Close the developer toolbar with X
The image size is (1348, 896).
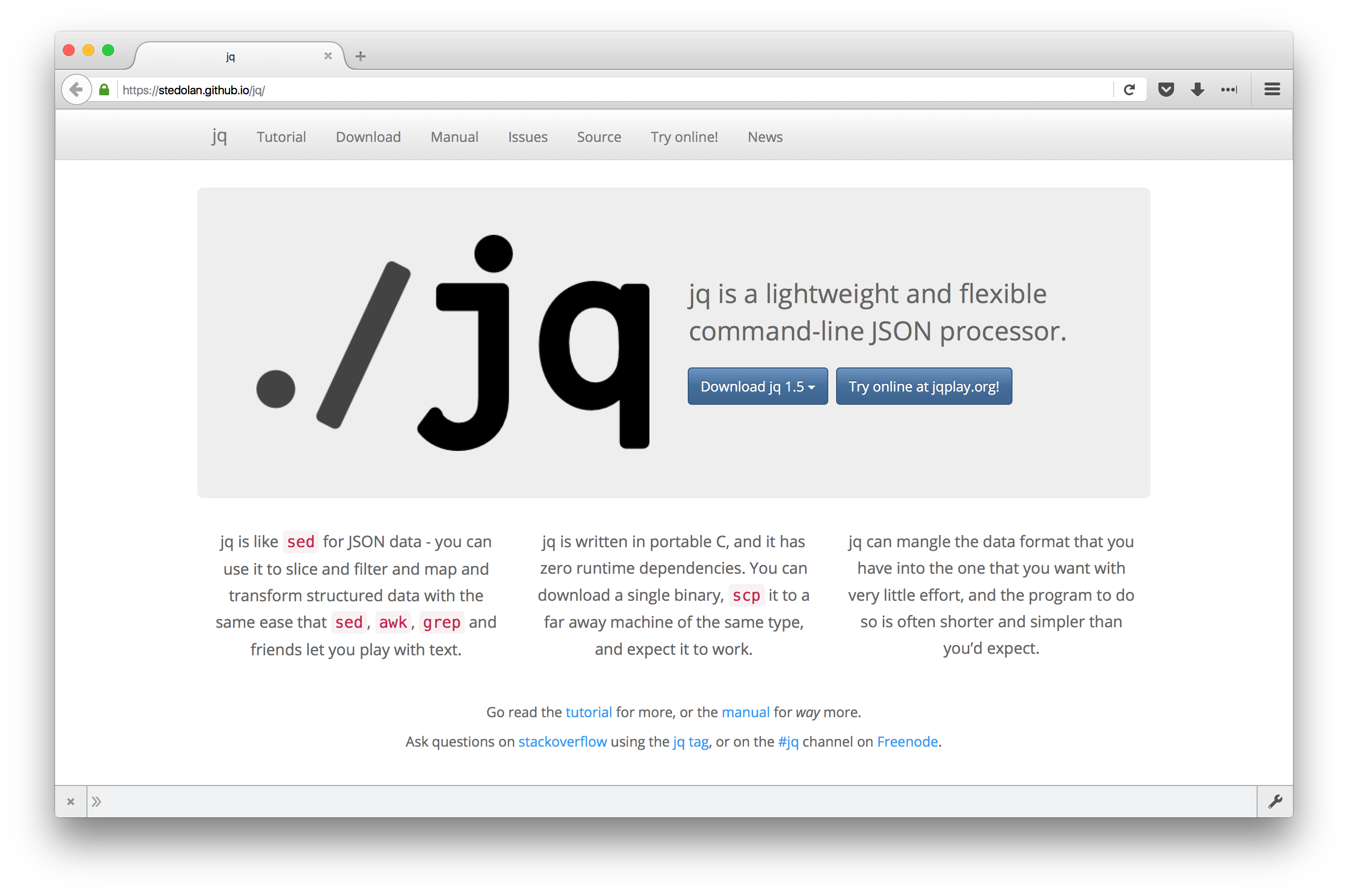[71, 802]
